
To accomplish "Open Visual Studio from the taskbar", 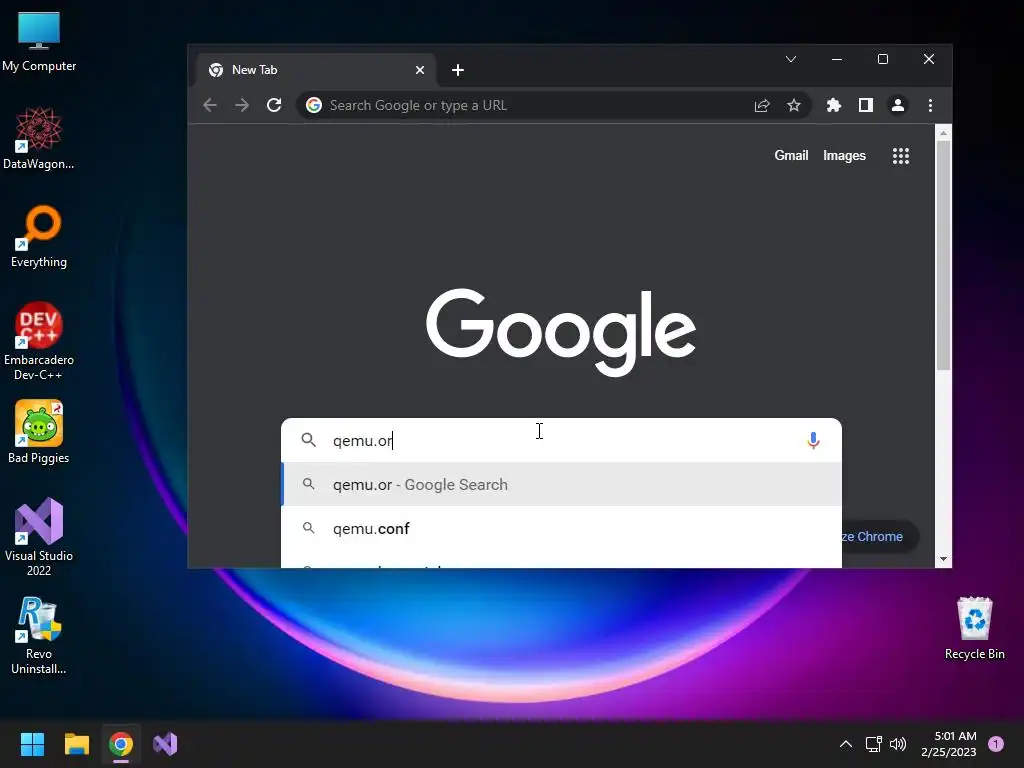I will pos(165,744).
